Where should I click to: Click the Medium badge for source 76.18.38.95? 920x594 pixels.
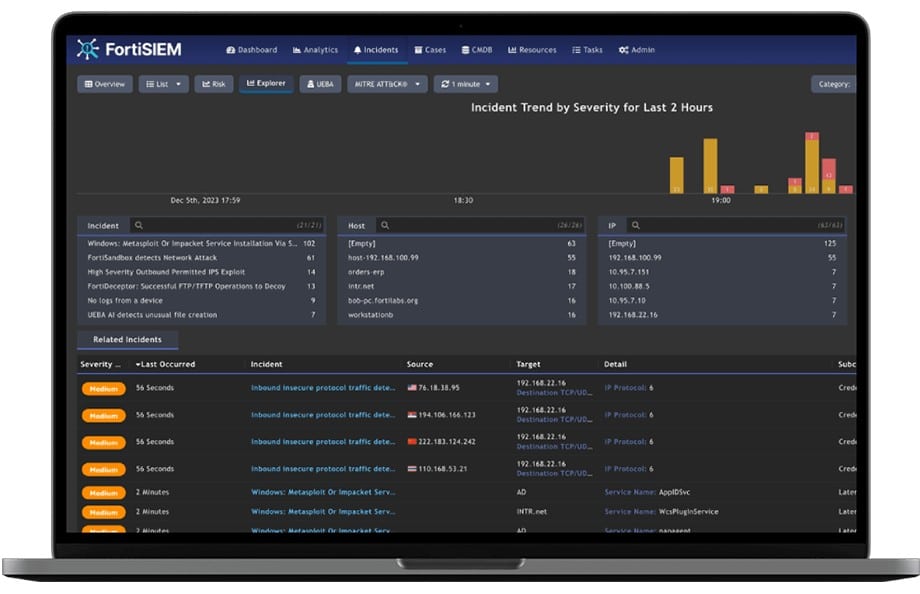pos(103,389)
